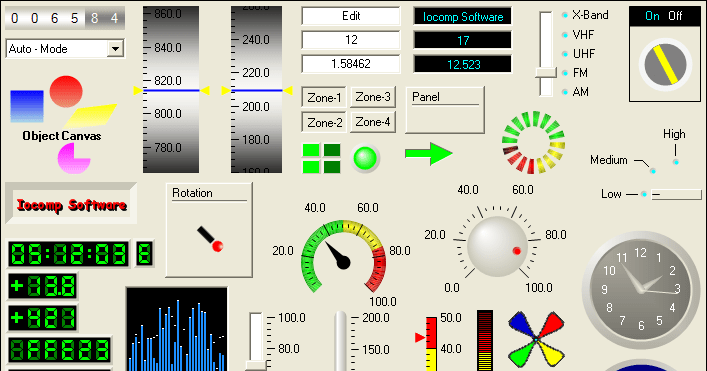The width and height of the screenshot is (707, 371).
Task: Click the 05:22:03 seven-segment clock display
Action: pos(69,254)
